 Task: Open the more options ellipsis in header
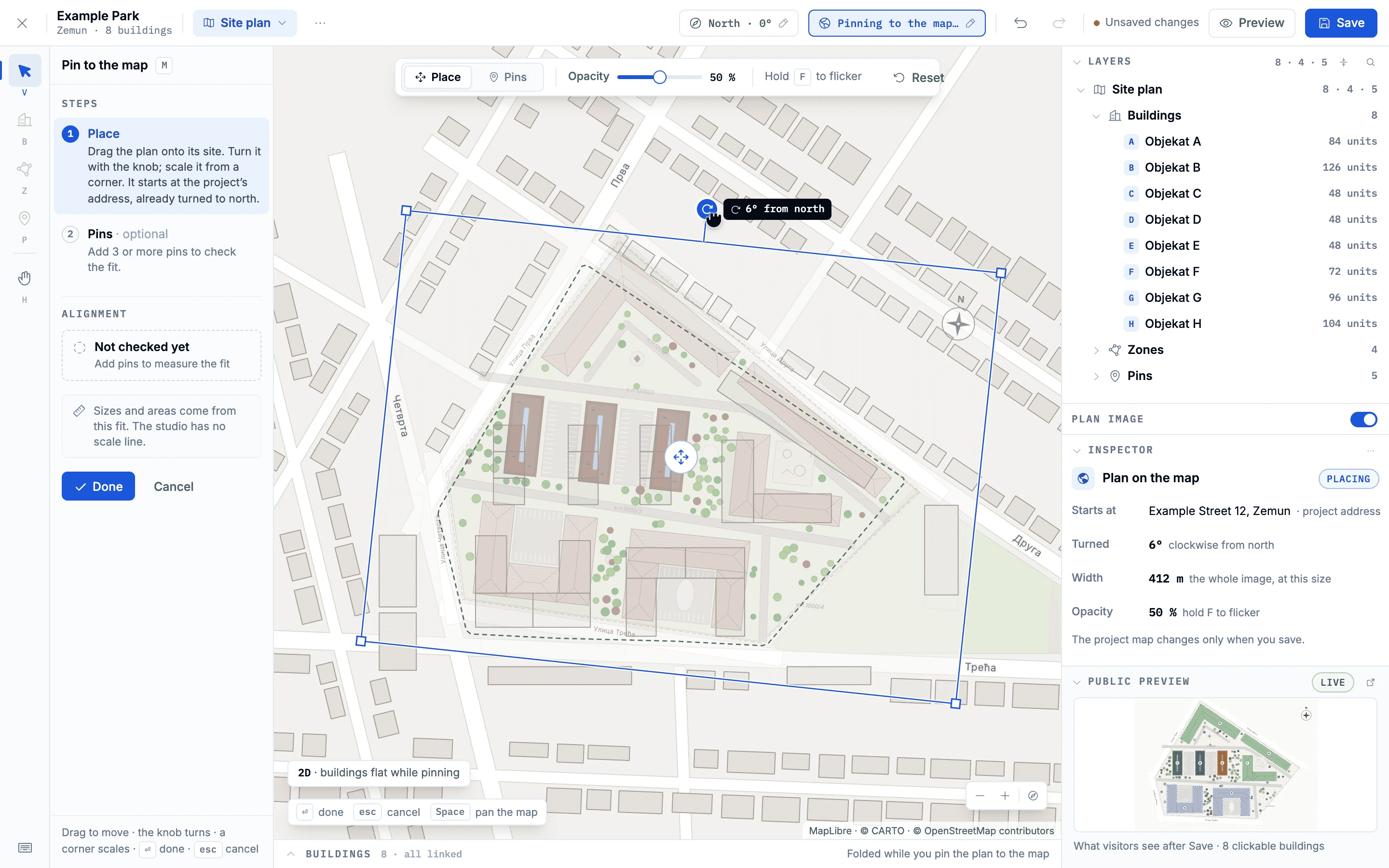click(320, 23)
